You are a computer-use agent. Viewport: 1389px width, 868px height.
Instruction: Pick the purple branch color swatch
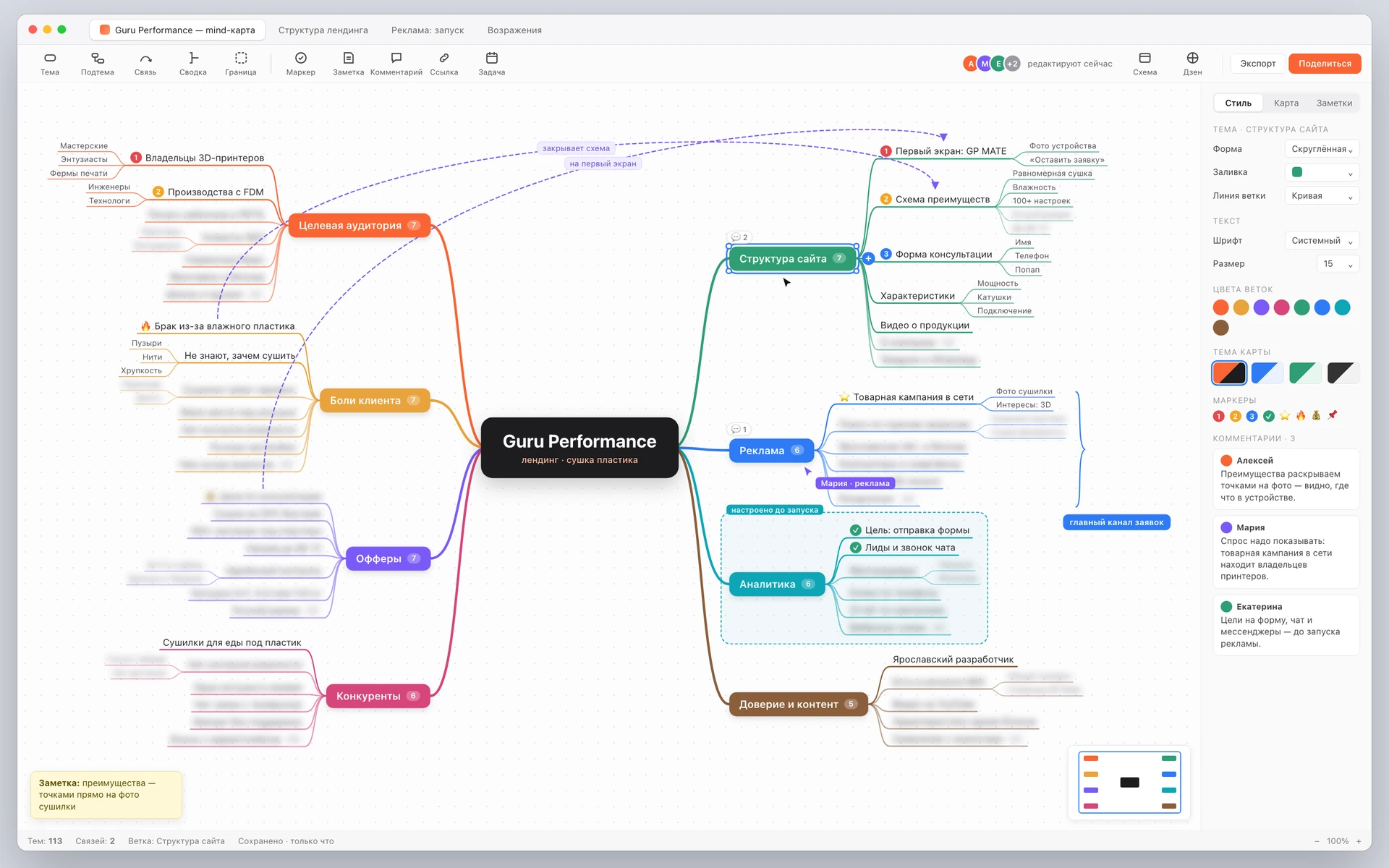(1261, 307)
